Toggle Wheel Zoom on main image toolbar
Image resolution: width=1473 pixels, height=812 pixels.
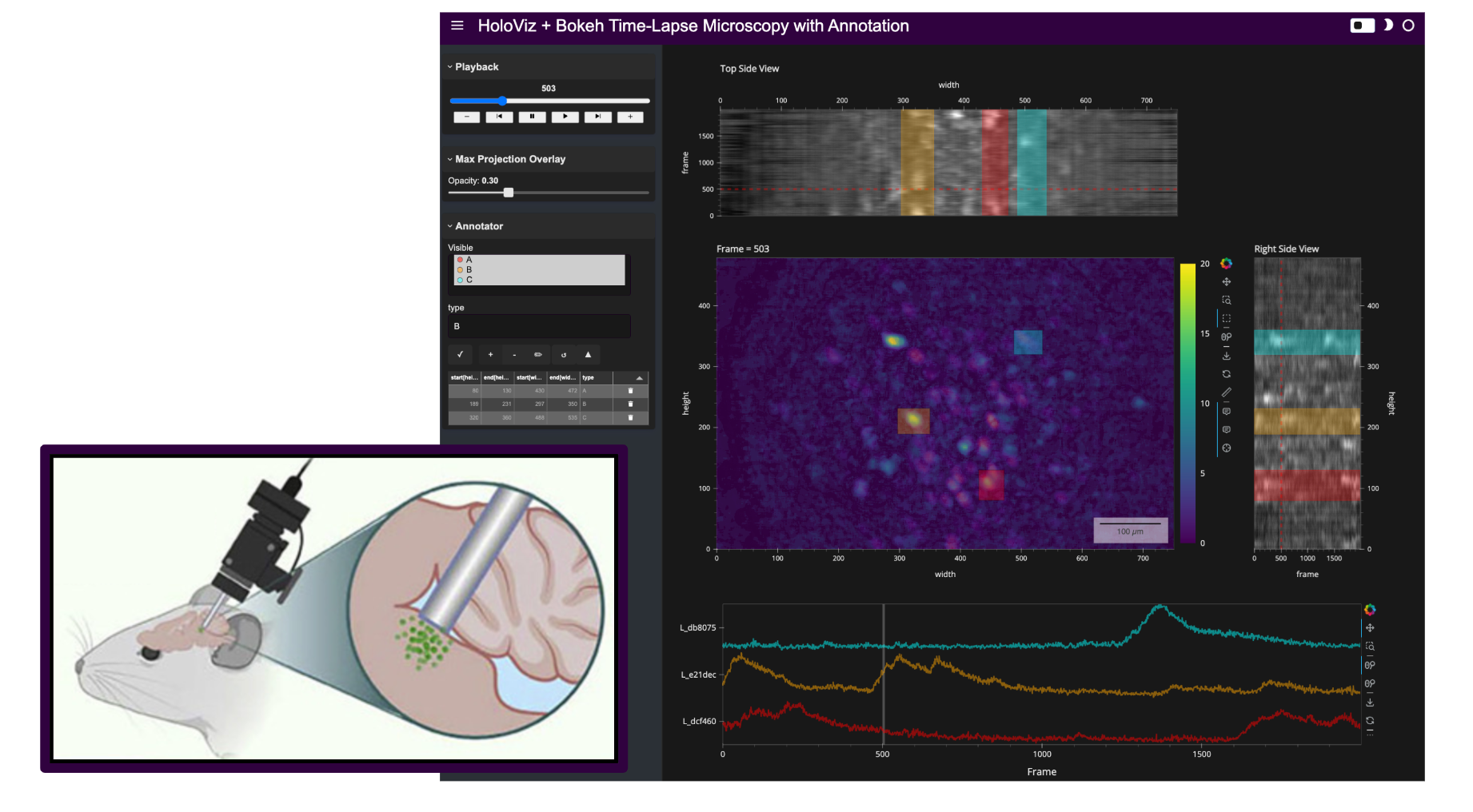[1226, 336]
